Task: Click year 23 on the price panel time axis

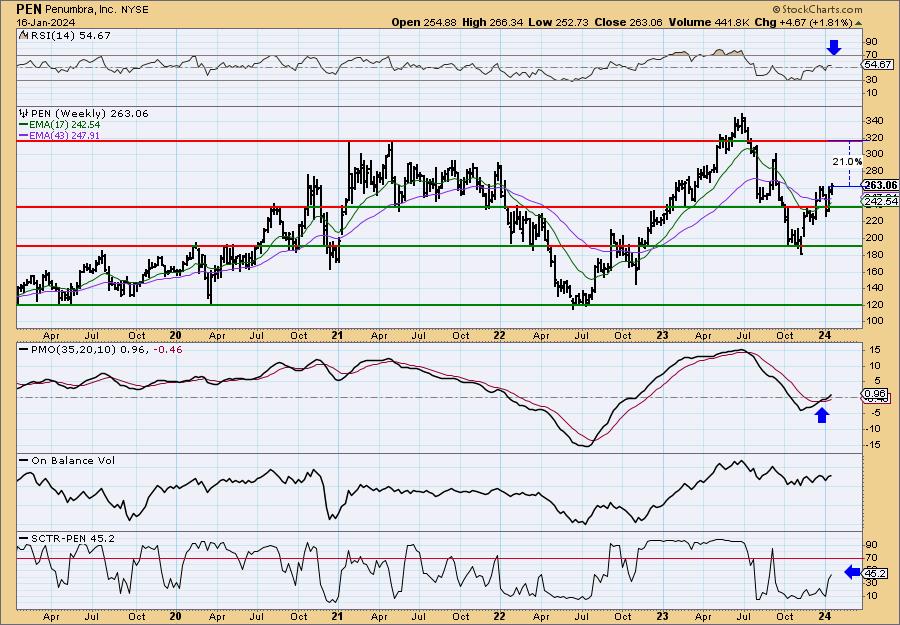Action: tap(662, 336)
